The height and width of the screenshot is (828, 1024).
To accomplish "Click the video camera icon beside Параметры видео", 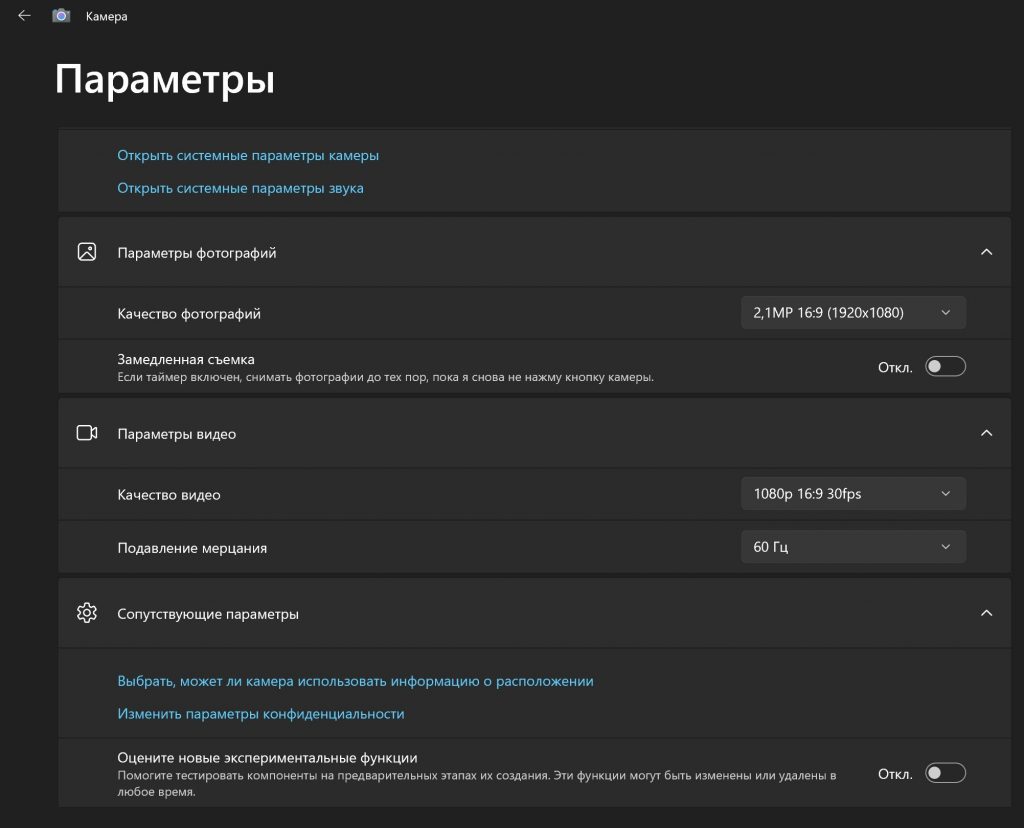I will 87,434.
